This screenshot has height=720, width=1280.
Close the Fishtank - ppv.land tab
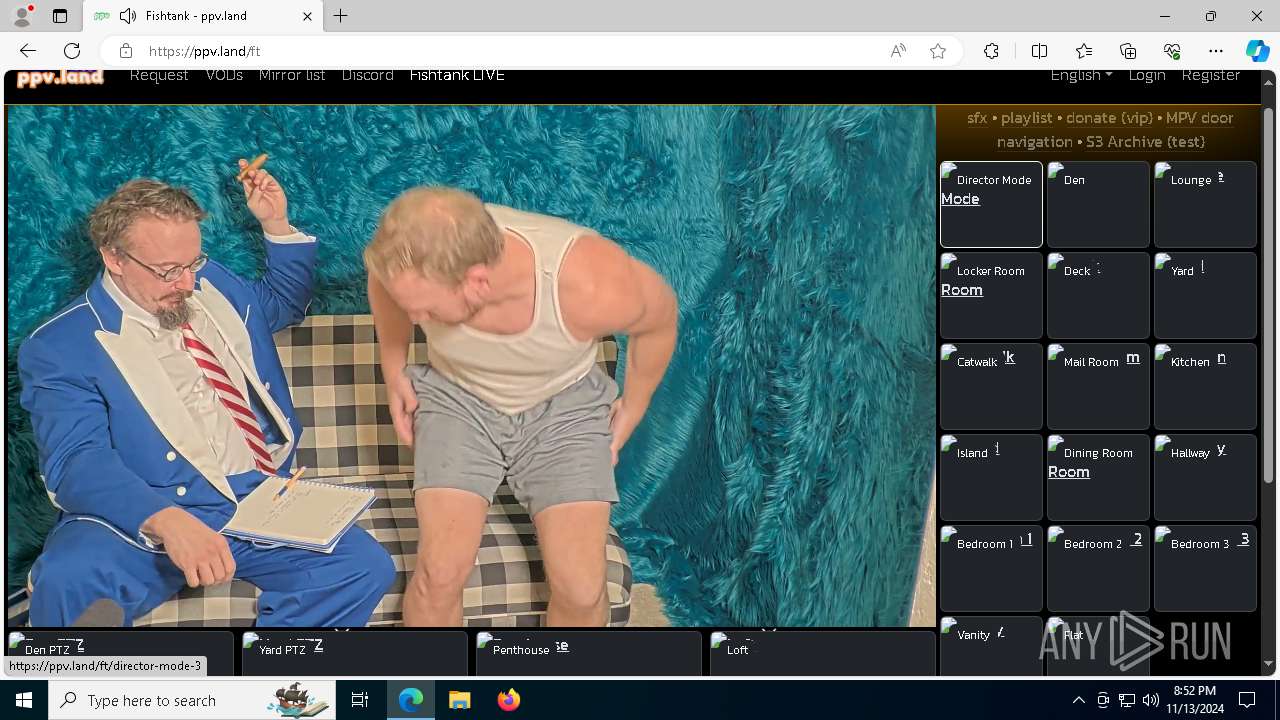(x=307, y=16)
